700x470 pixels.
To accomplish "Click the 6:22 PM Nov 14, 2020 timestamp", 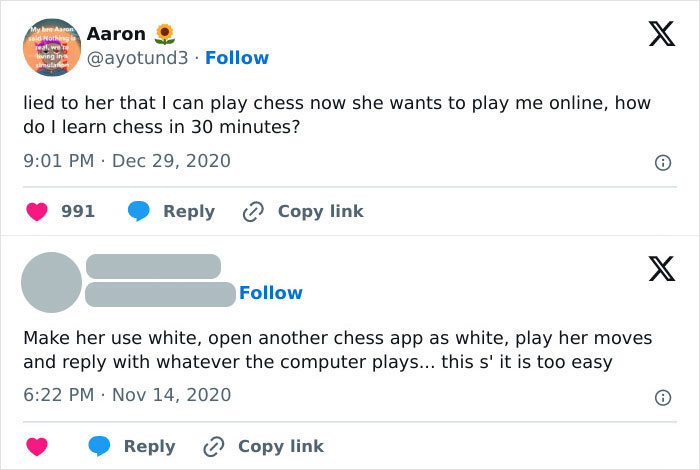I will tap(126, 394).
